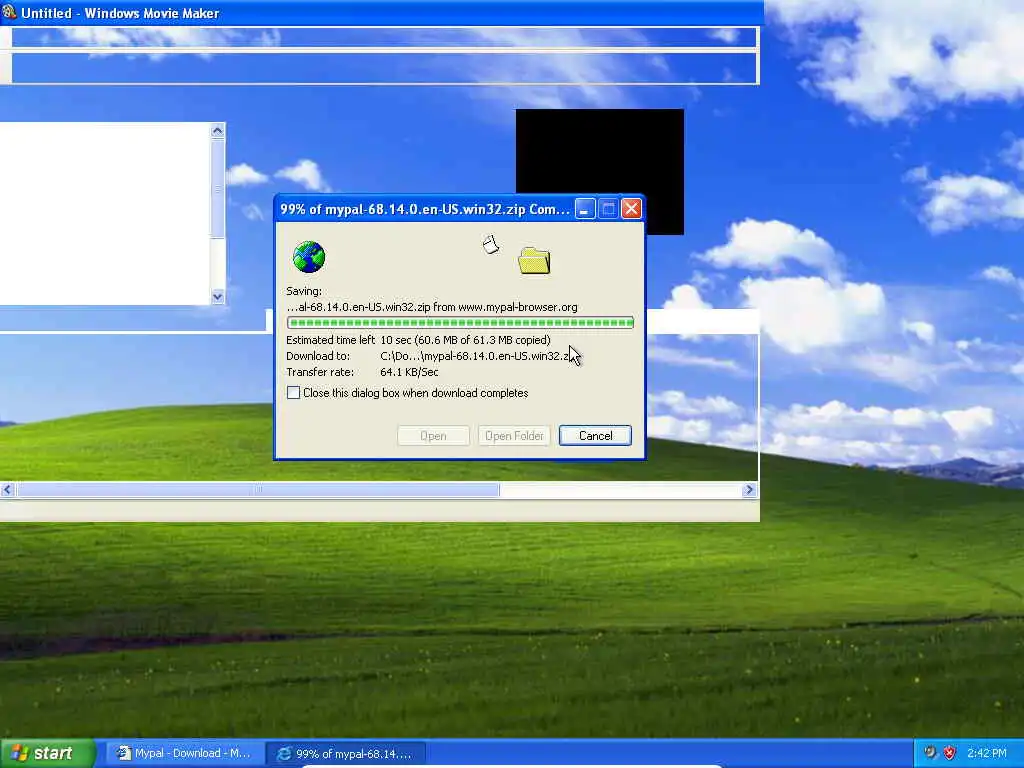The width and height of the screenshot is (1024, 768).
Task: Close the download dialog window
Action: pyautogui.click(x=631, y=209)
